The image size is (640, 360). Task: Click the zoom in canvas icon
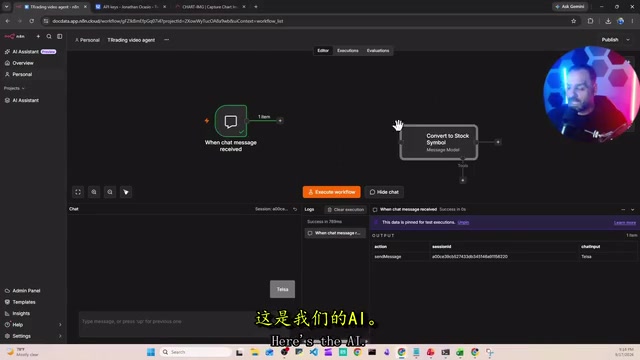point(94,192)
